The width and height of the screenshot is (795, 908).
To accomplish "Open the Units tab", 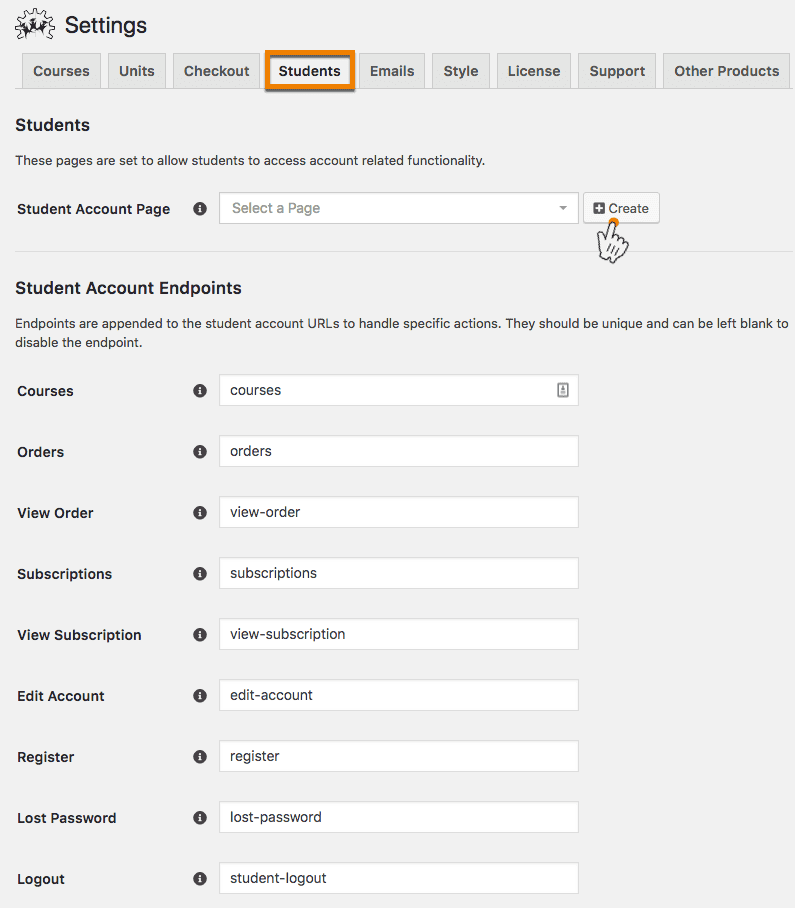I will pos(137,71).
